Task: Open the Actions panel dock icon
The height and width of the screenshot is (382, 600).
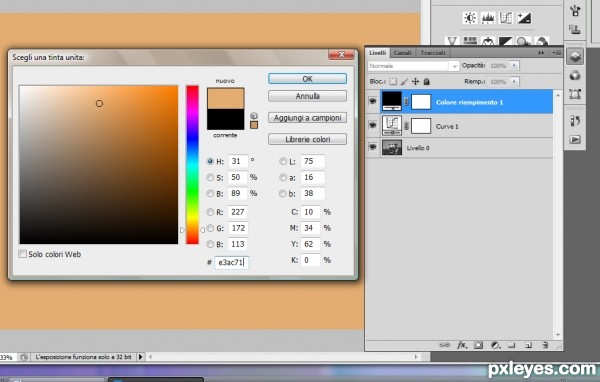Action: pyautogui.click(x=575, y=139)
